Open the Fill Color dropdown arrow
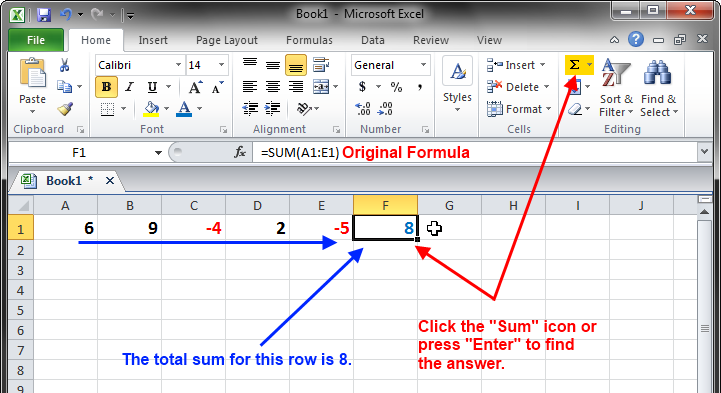The width and height of the screenshot is (721, 393). (x=166, y=109)
